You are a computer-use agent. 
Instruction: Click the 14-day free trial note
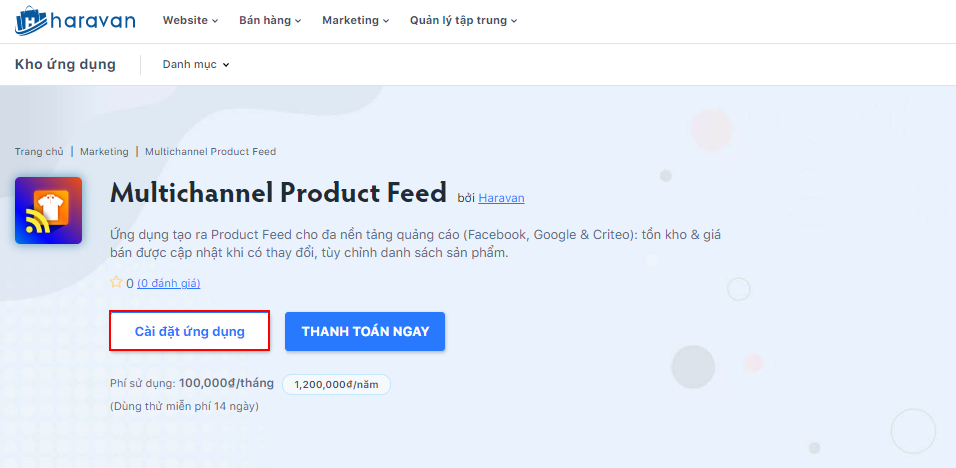tap(184, 406)
